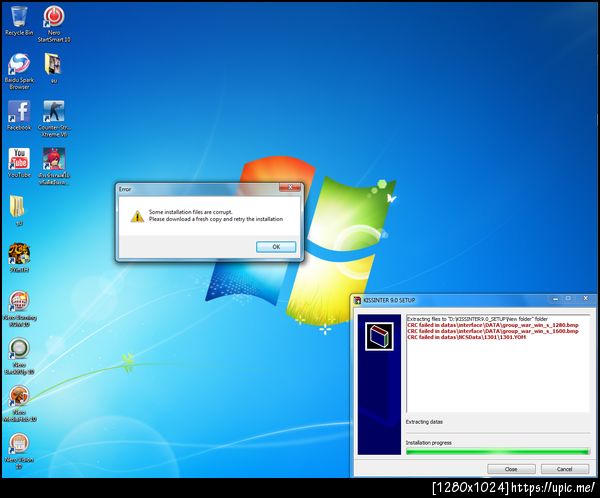Click the warning triangle icon in Error dialog
Viewport: 600px width, 498px height.
(x=137, y=216)
